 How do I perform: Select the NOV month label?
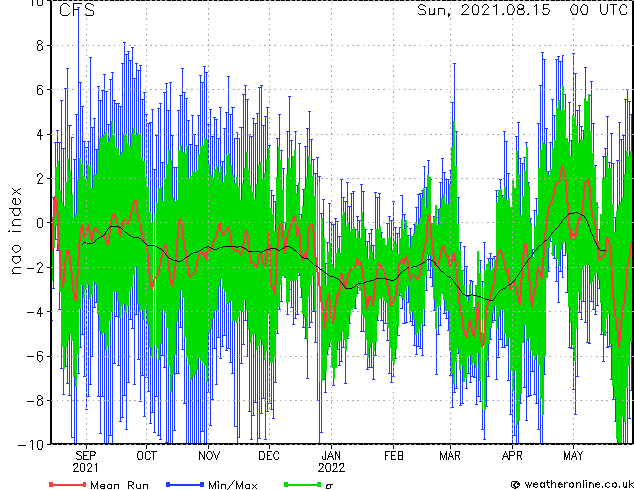[209, 456]
